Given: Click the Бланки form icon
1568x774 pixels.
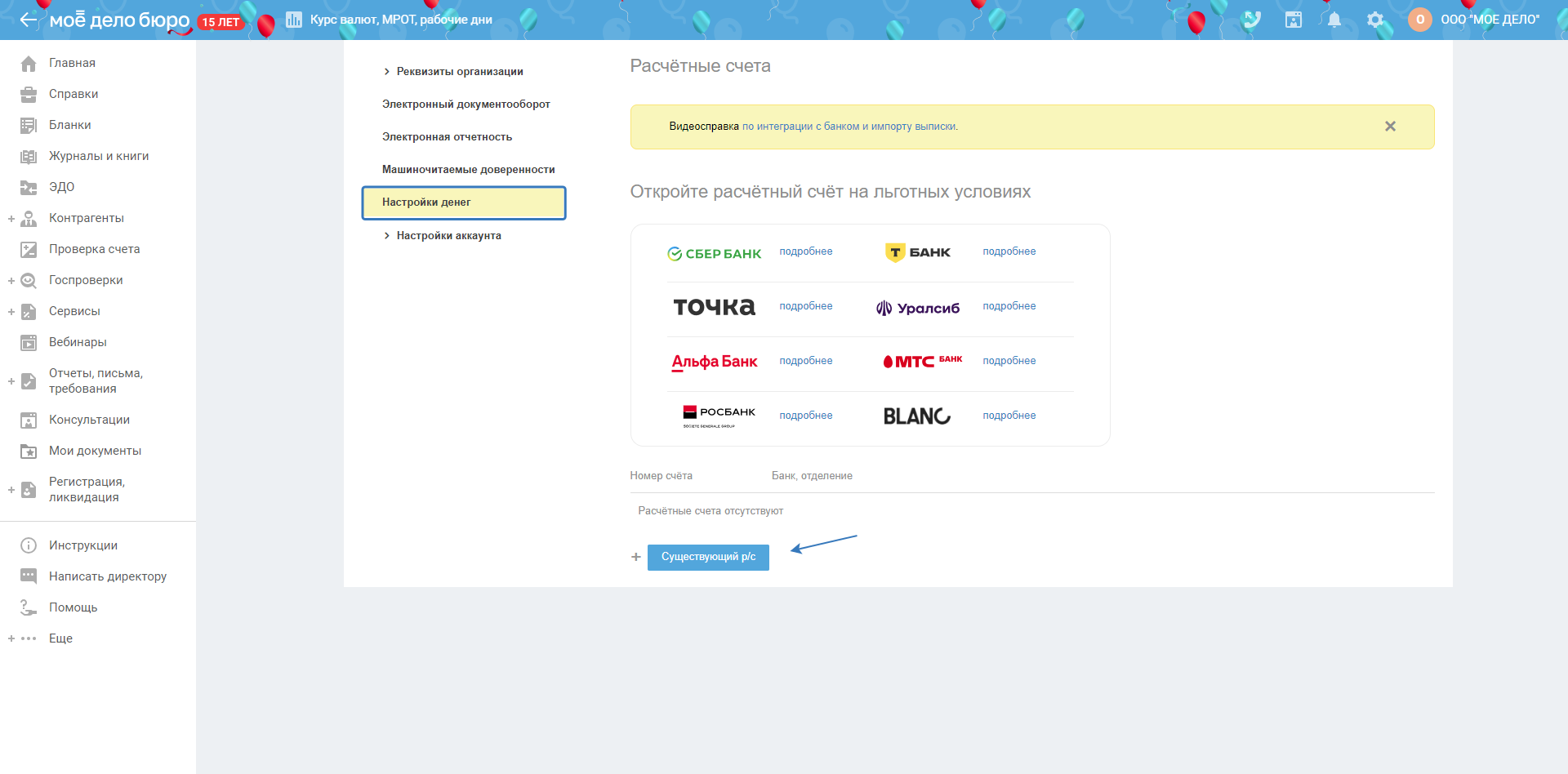Looking at the screenshot, I should (x=29, y=125).
